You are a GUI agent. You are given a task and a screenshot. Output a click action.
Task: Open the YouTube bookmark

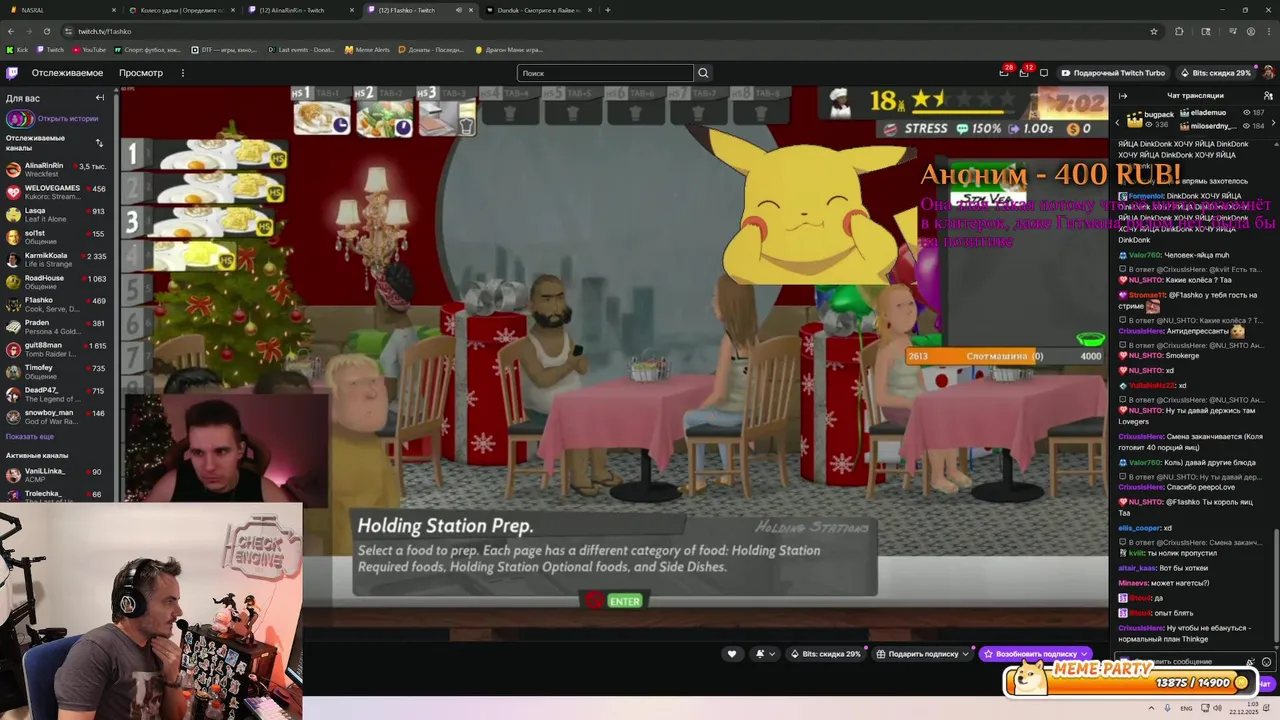click(89, 49)
